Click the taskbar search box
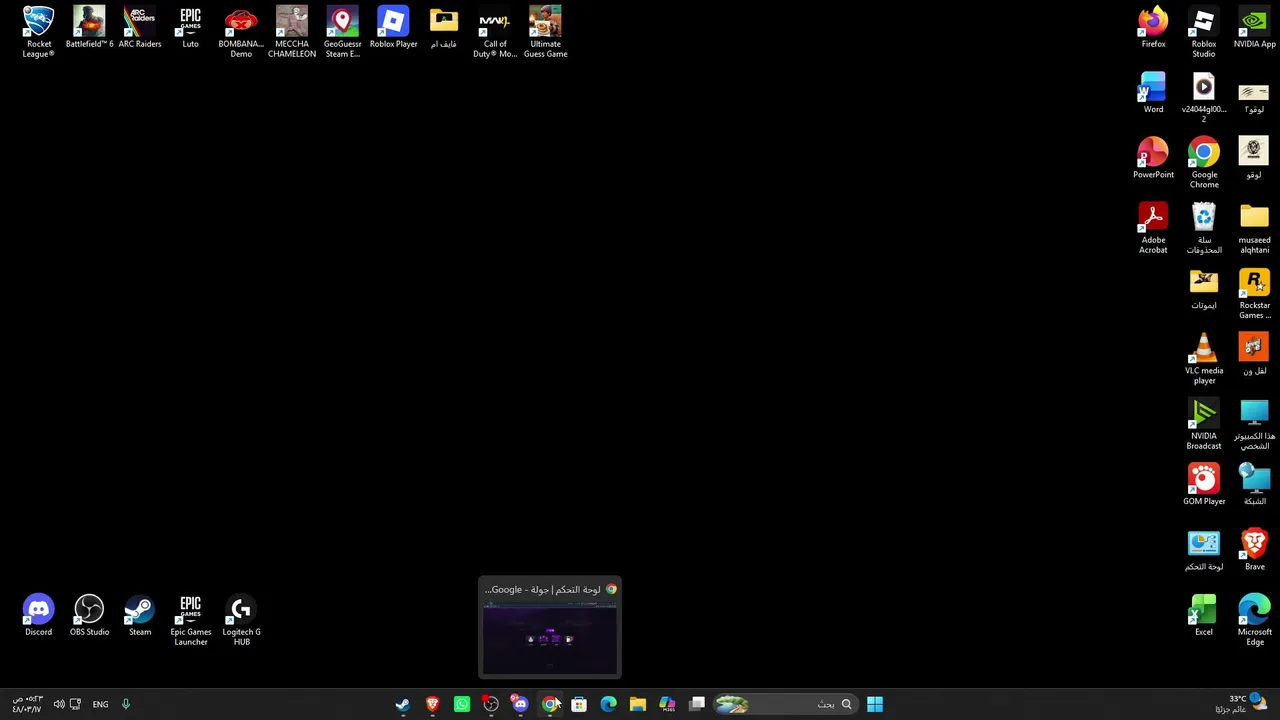This screenshot has height=720, width=1280. tap(786, 704)
